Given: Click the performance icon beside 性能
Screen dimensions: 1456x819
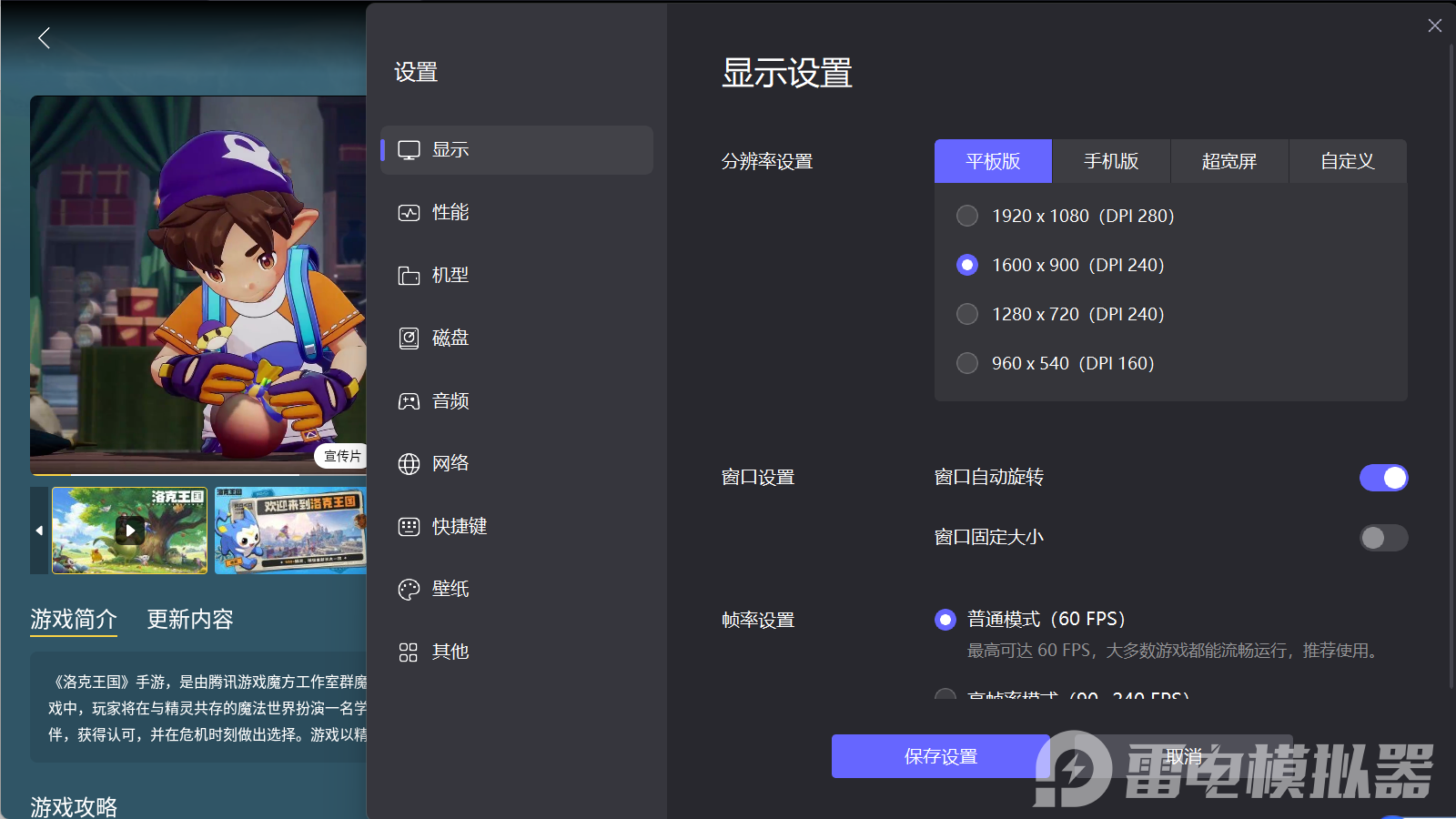Looking at the screenshot, I should (409, 213).
